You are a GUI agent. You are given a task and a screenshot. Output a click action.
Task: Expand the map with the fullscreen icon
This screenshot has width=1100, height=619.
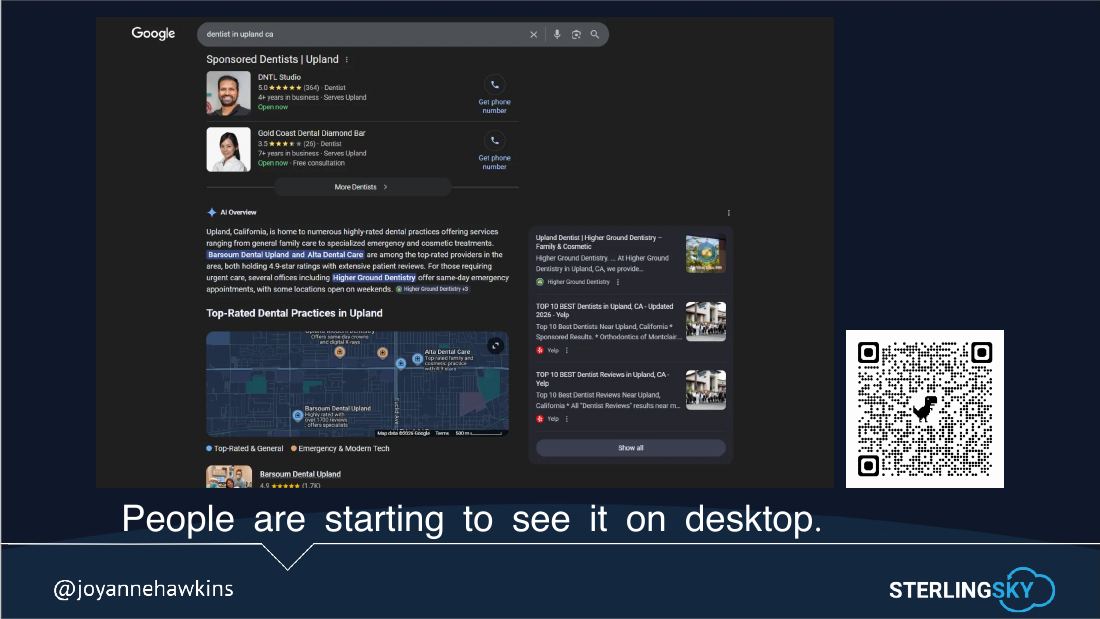pos(495,346)
